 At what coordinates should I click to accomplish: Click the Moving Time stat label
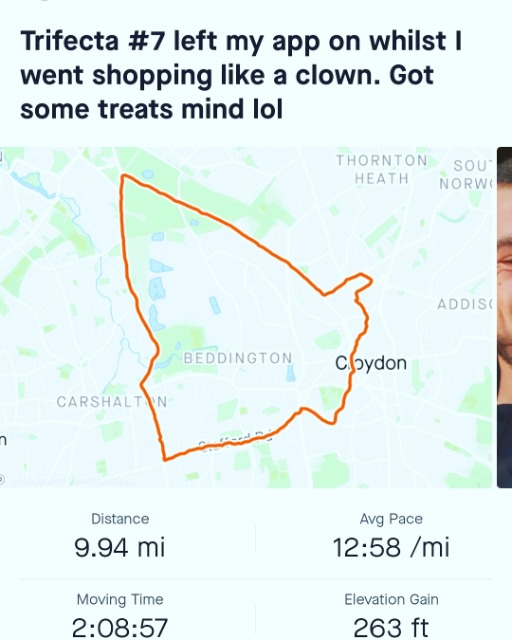point(120,600)
